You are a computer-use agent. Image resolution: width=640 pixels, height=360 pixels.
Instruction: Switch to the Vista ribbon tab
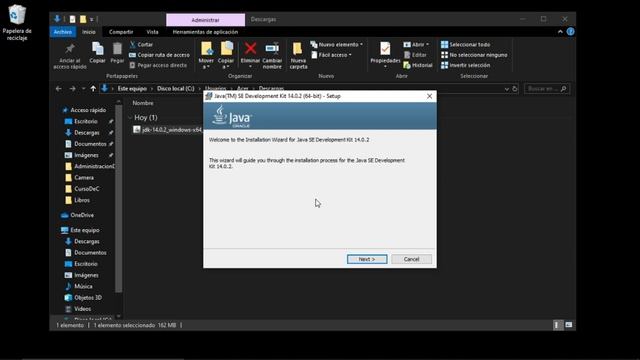coord(152,32)
